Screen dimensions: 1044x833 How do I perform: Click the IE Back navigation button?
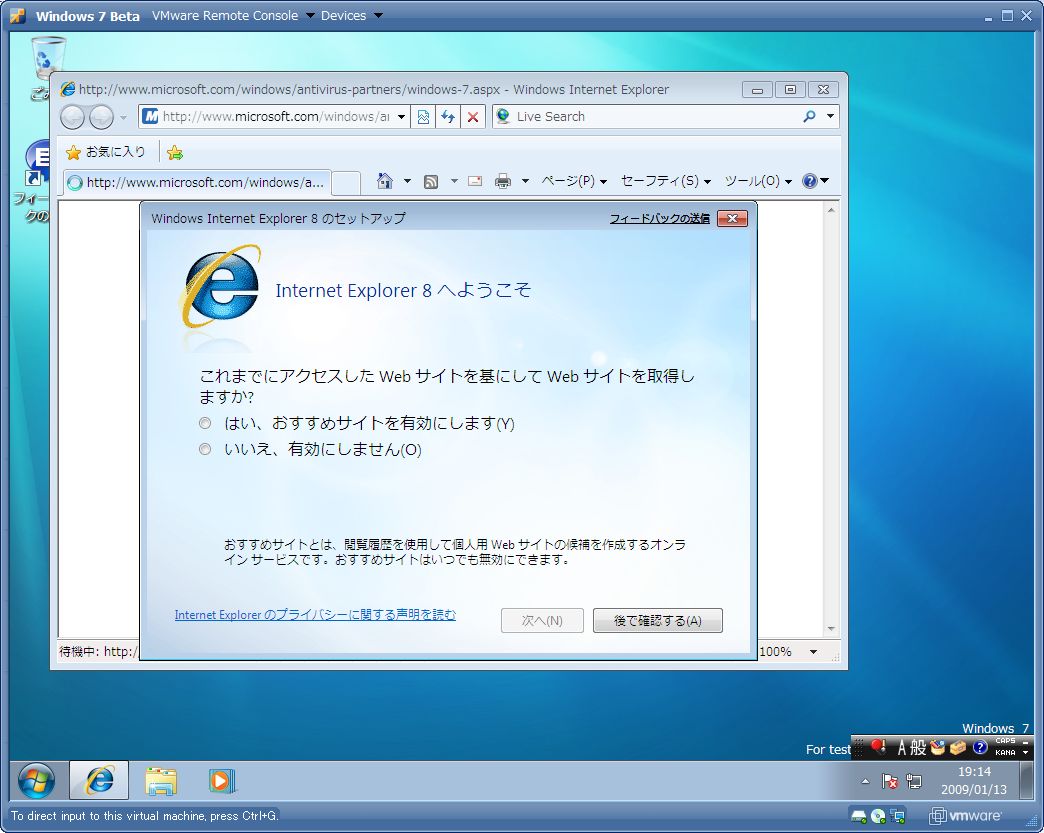(73, 117)
